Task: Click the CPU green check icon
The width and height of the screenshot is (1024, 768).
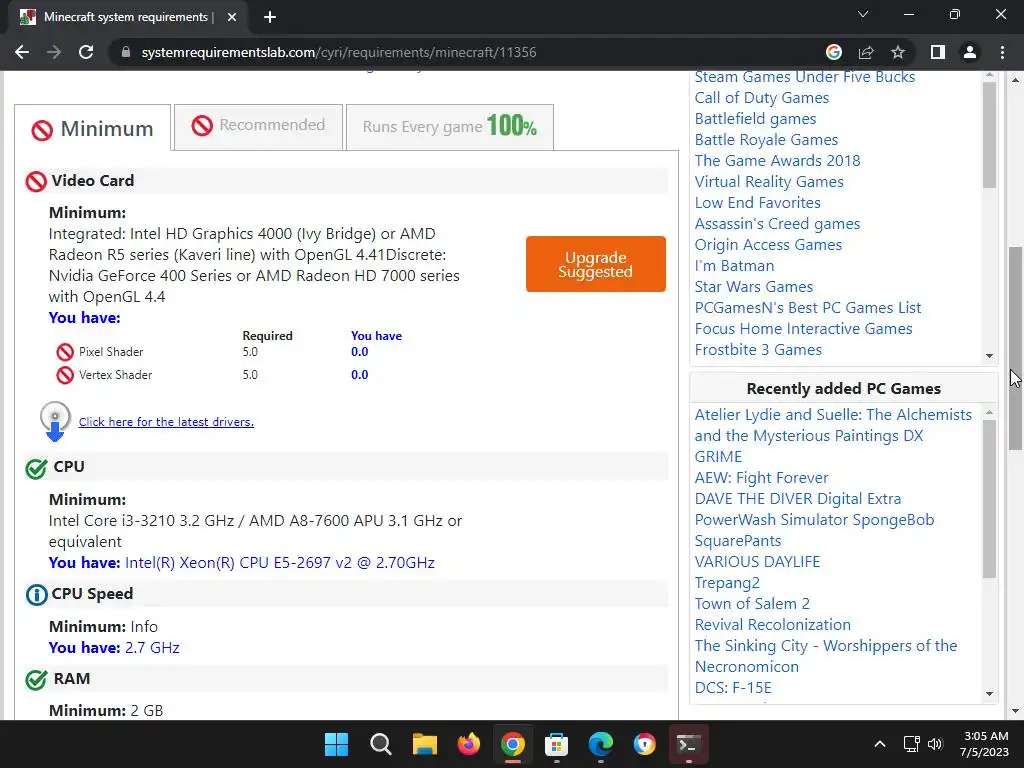Action: tap(37, 468)
